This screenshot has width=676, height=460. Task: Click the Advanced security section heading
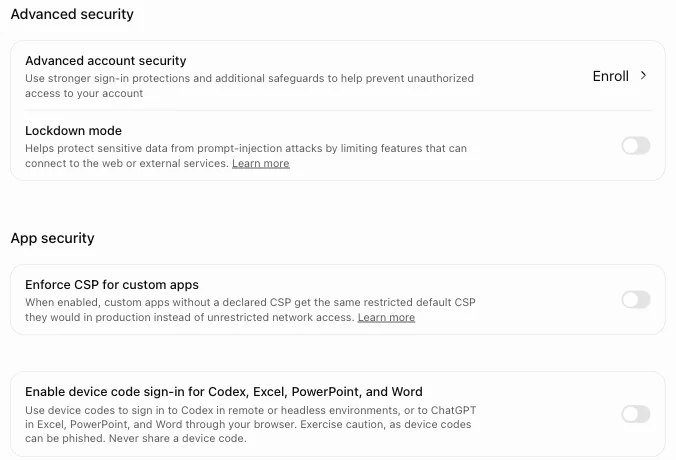point(72,14)
